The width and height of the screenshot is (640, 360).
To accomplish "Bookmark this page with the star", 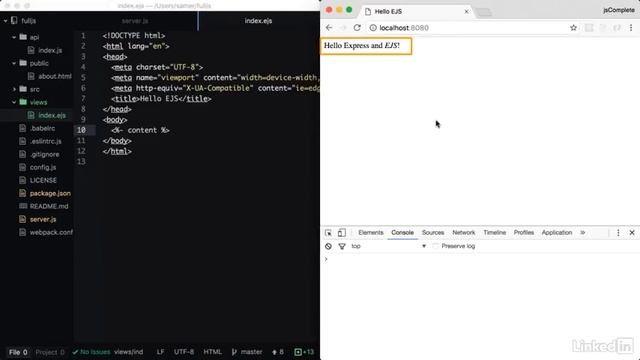I will coord(573,28).
